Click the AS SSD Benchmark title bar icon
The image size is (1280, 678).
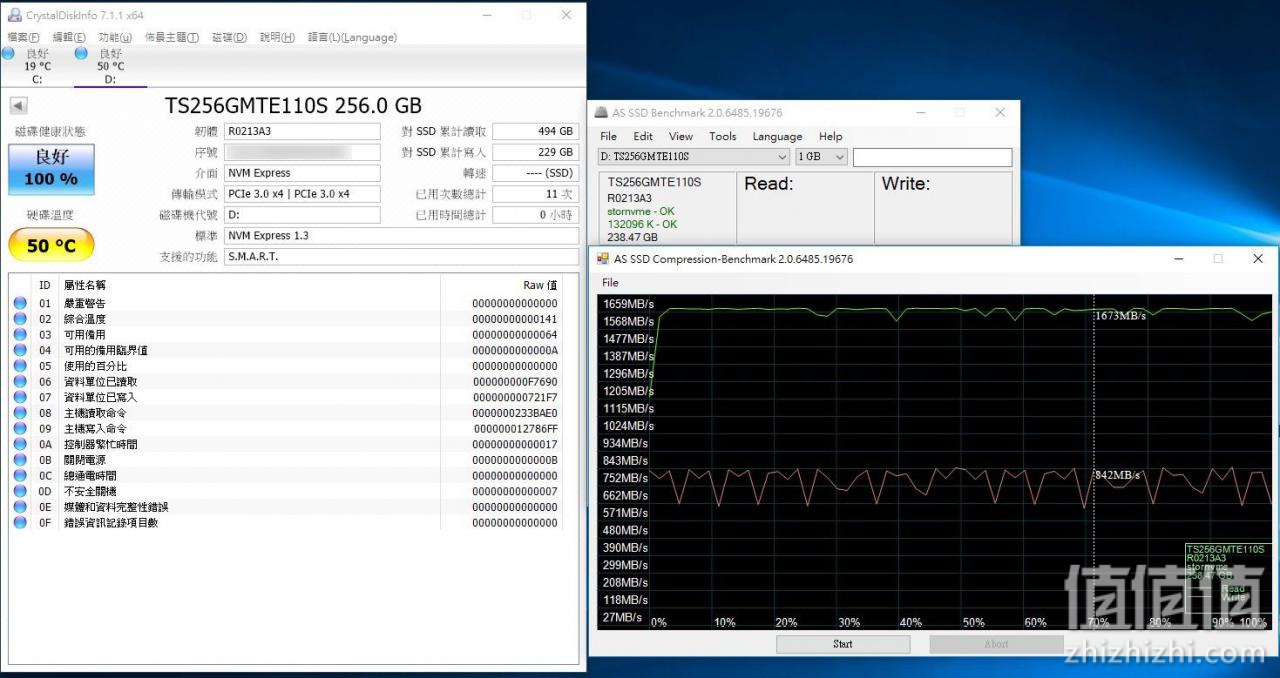pos(602,113)
